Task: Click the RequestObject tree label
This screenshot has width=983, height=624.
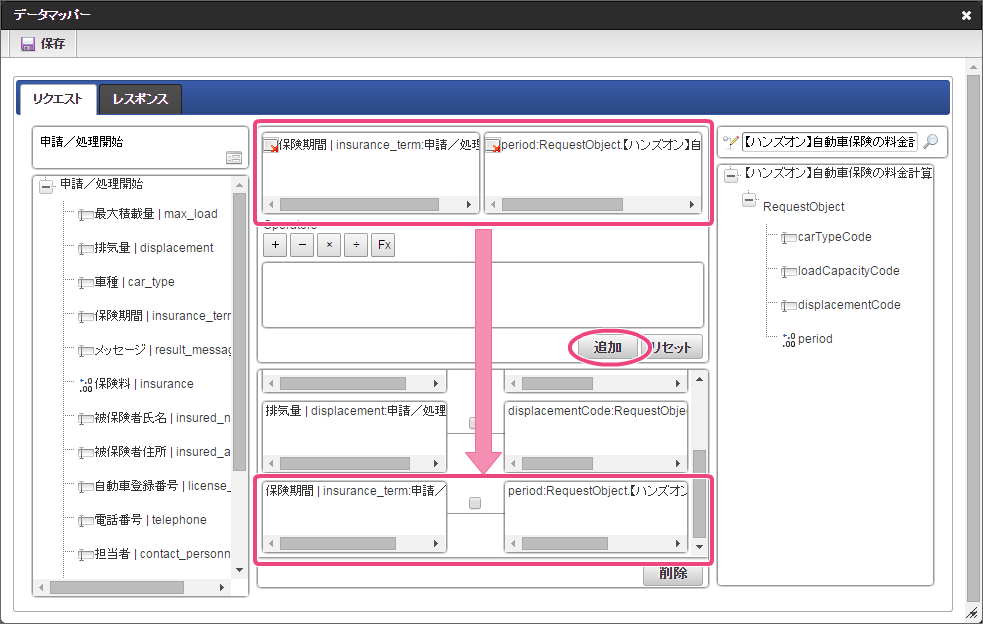Action: pyautogui.click(x=803, y=207)
